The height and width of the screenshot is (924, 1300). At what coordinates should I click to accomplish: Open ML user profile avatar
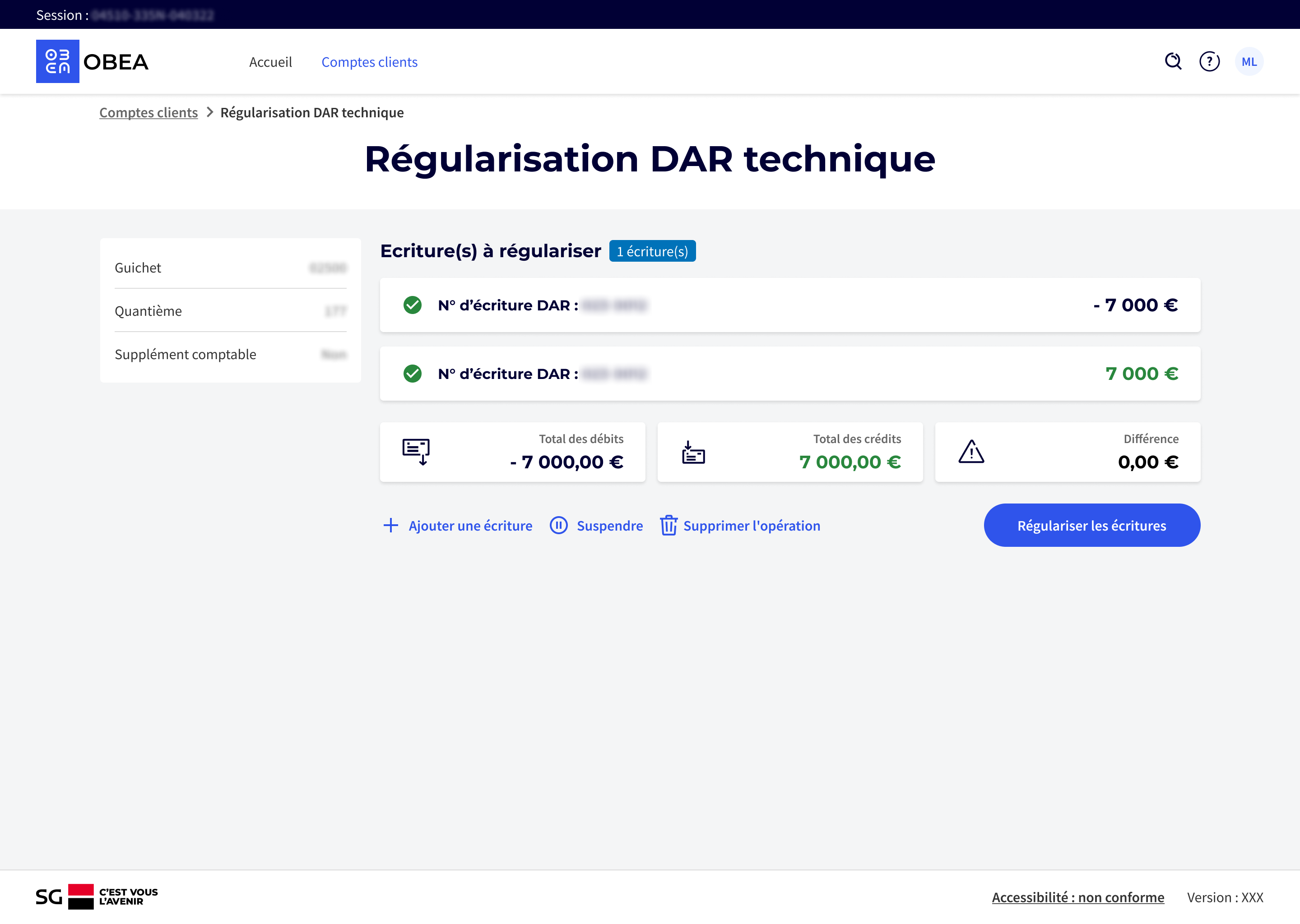(1249, 61)
